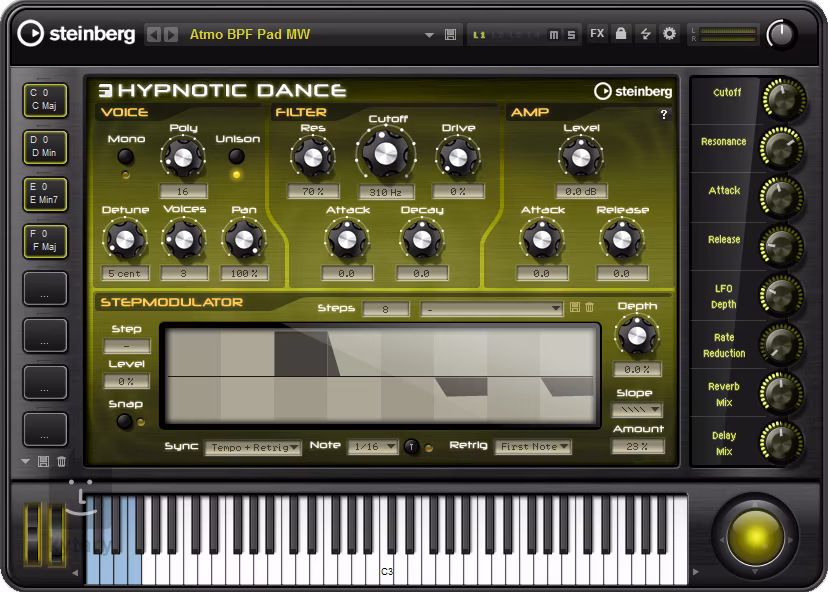Delete the step modulator pattern with trash icon
828x592 pixels.
589,308
